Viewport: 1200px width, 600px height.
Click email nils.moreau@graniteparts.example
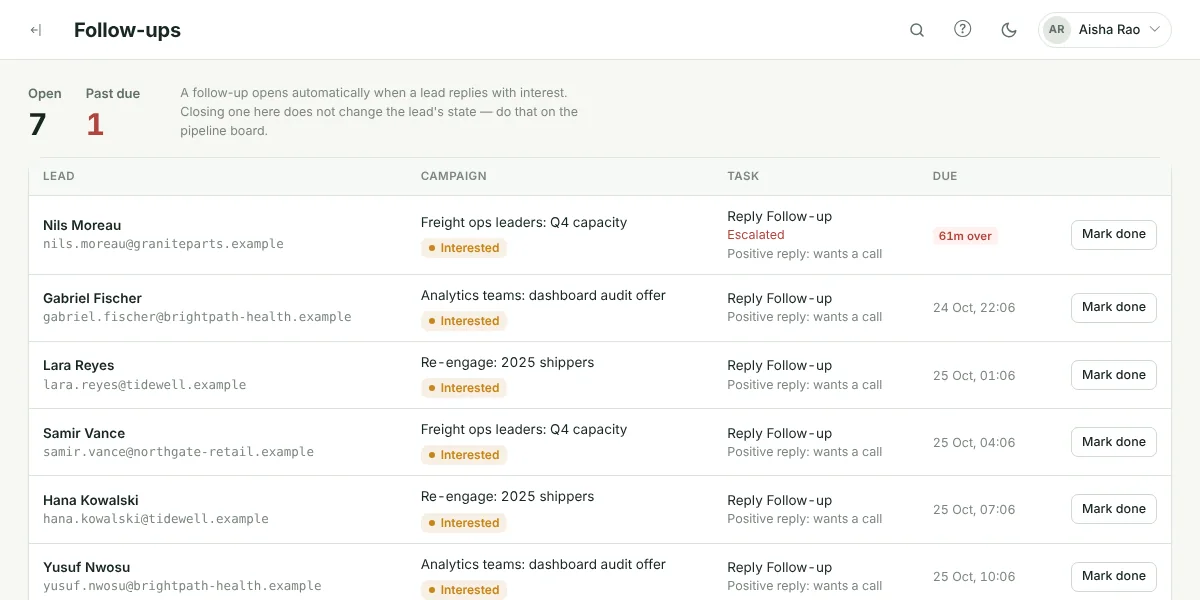[163, 244]
